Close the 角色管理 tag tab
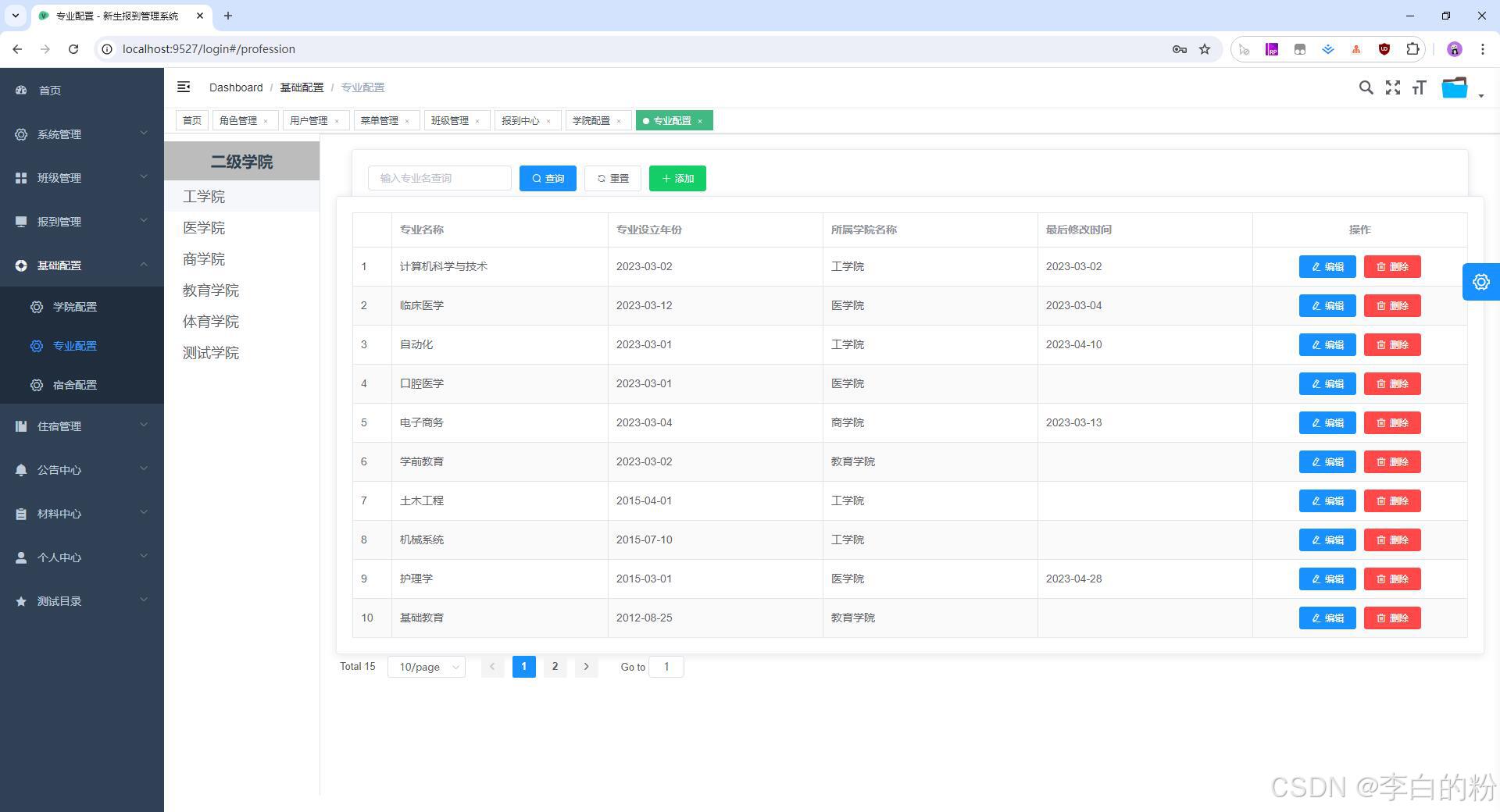Viewport: 1500px width, 812px height. 266,121
